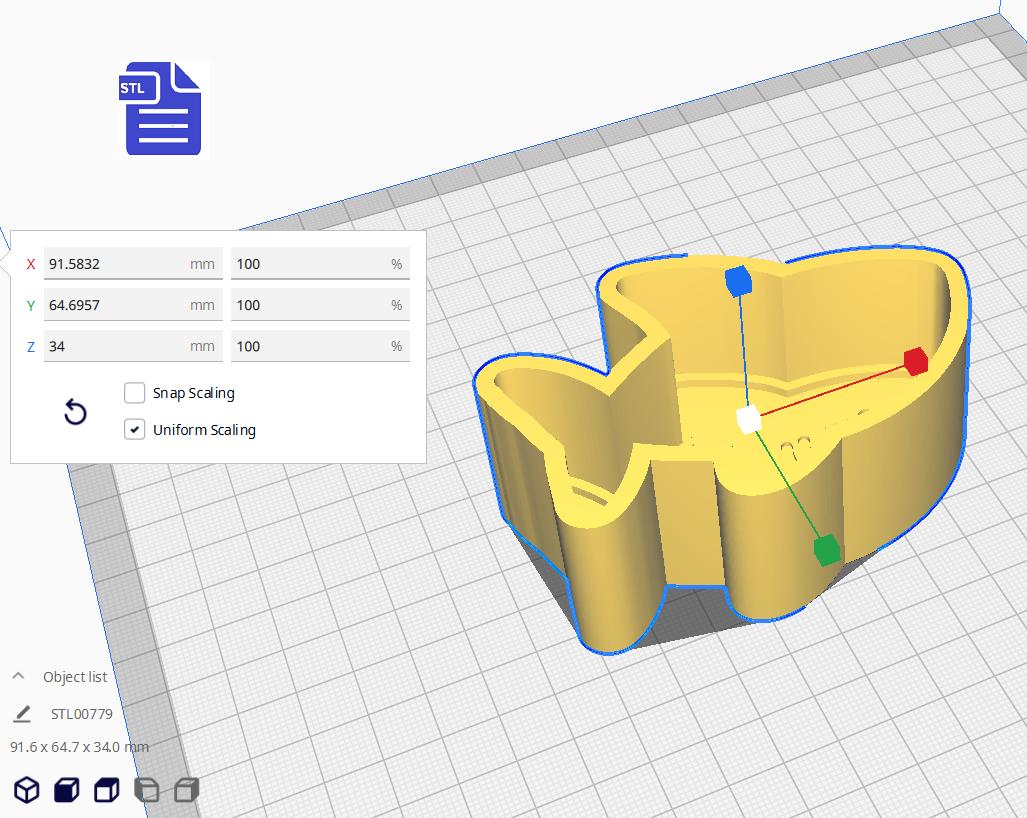Click the X size field showing 91.5832
1027x818 pixels.
133,264
